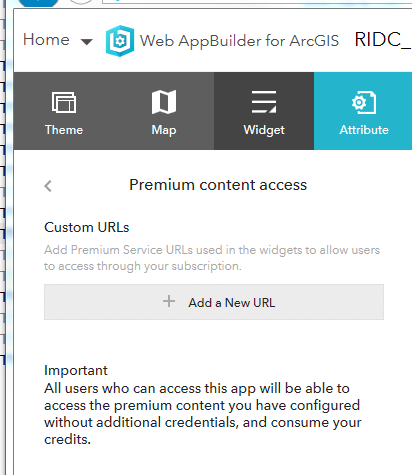The width and height of the screenshot is (412, 475).
Task: Go back using the left chevron arrow
Action: pyautogui.click(x=48, y=186)
